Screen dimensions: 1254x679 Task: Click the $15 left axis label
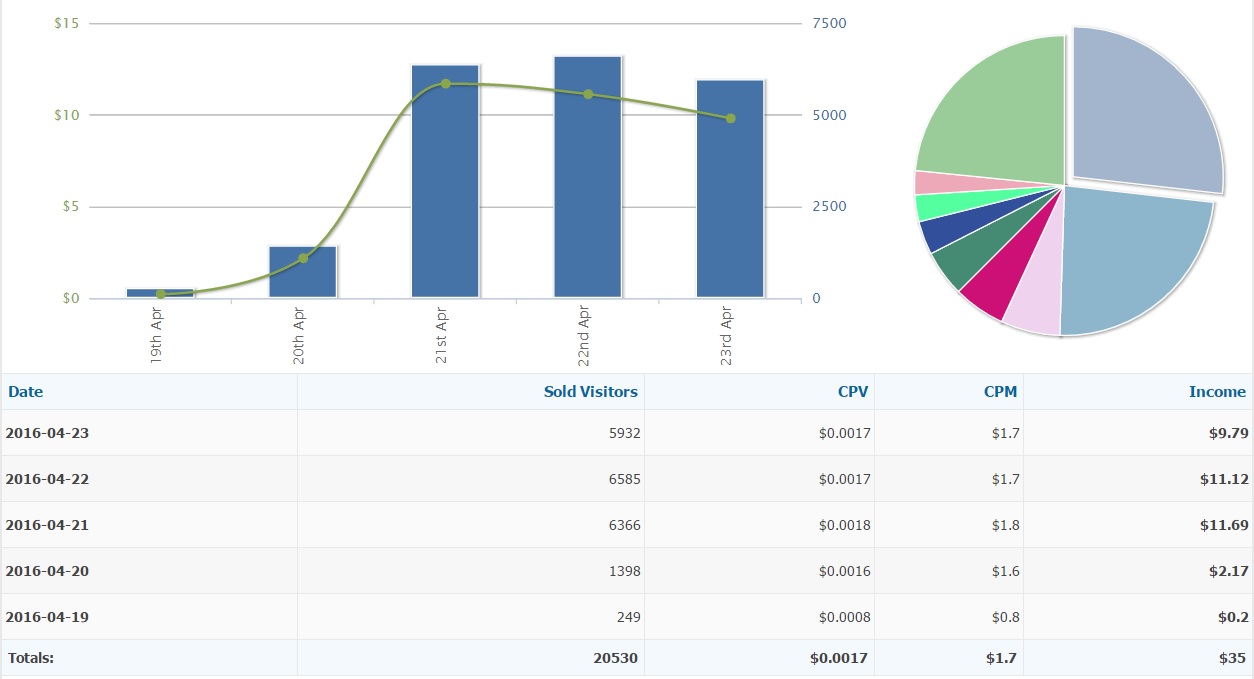[67, 23]
